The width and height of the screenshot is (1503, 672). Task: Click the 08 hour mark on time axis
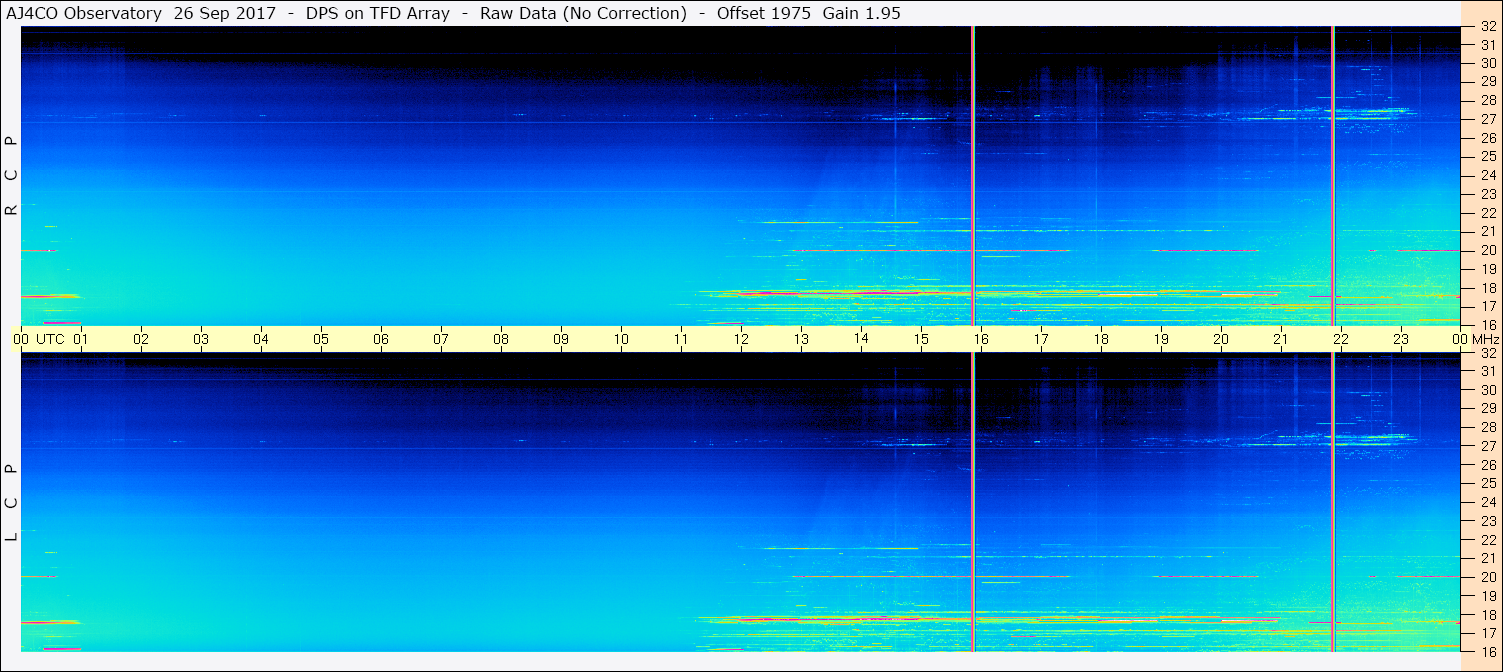501,339
